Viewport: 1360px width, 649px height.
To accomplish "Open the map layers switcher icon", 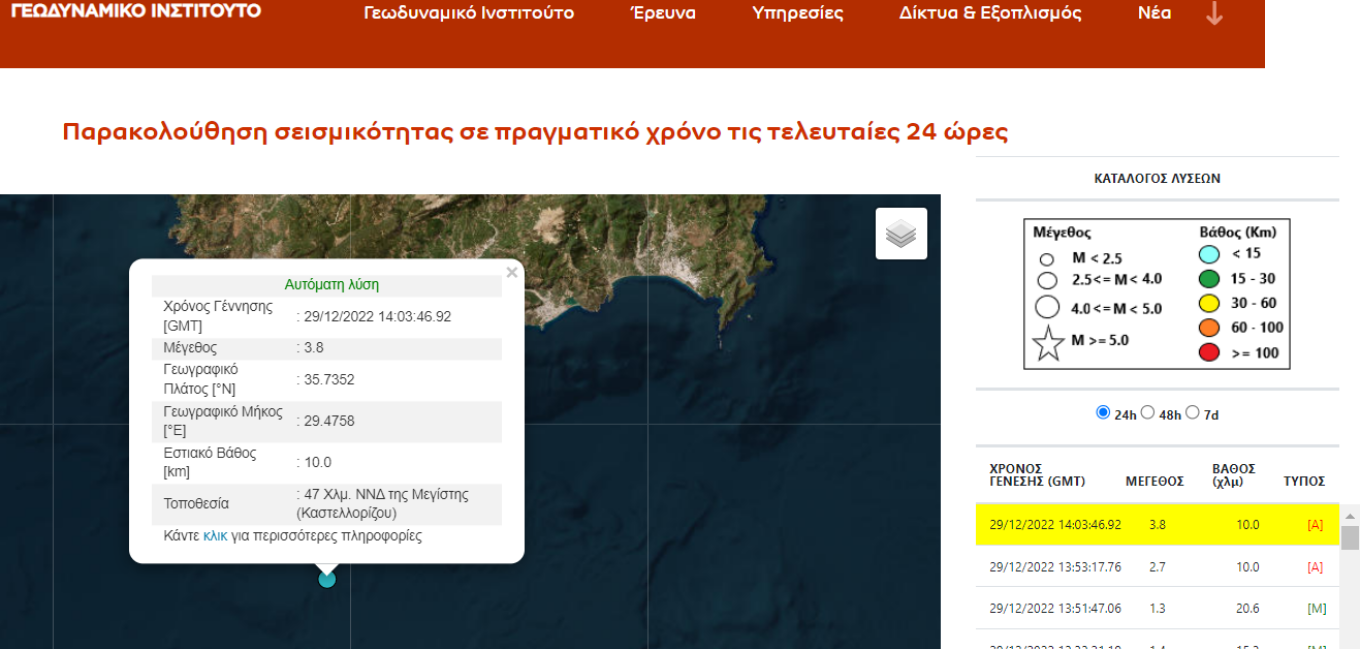I will pyautogui.click(x=901, y=234).
